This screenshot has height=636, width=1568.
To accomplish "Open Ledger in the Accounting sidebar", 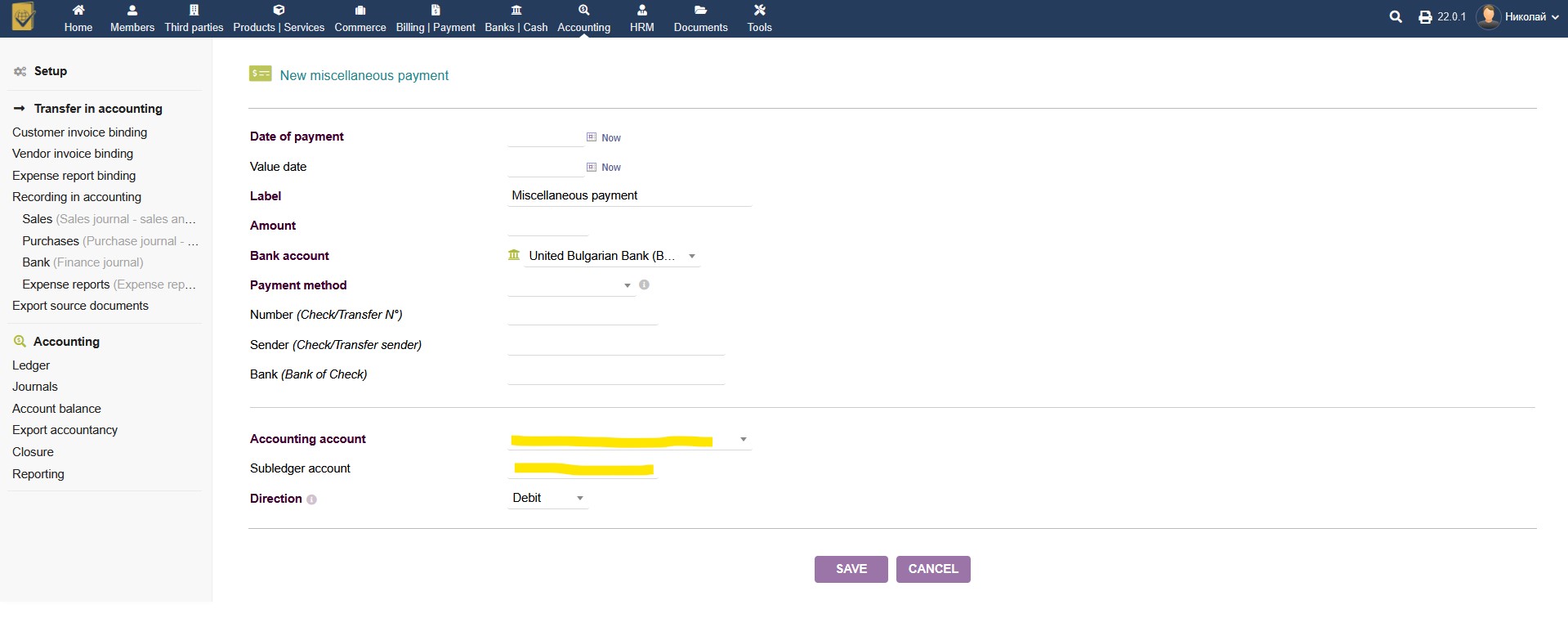I will pyautogui.click(x=31, y=365).
